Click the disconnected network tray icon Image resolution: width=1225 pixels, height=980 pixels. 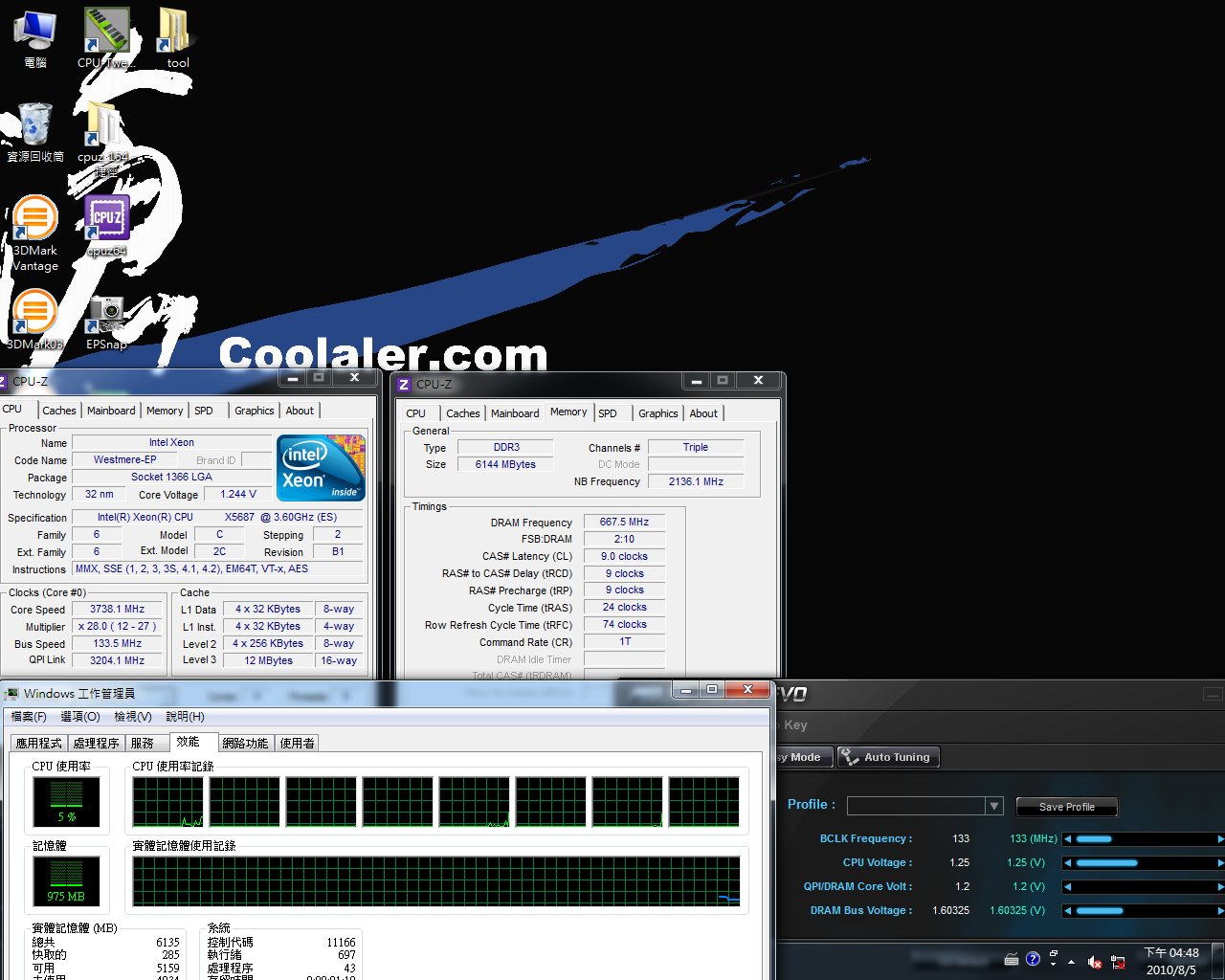click(x=1118, y=962)
